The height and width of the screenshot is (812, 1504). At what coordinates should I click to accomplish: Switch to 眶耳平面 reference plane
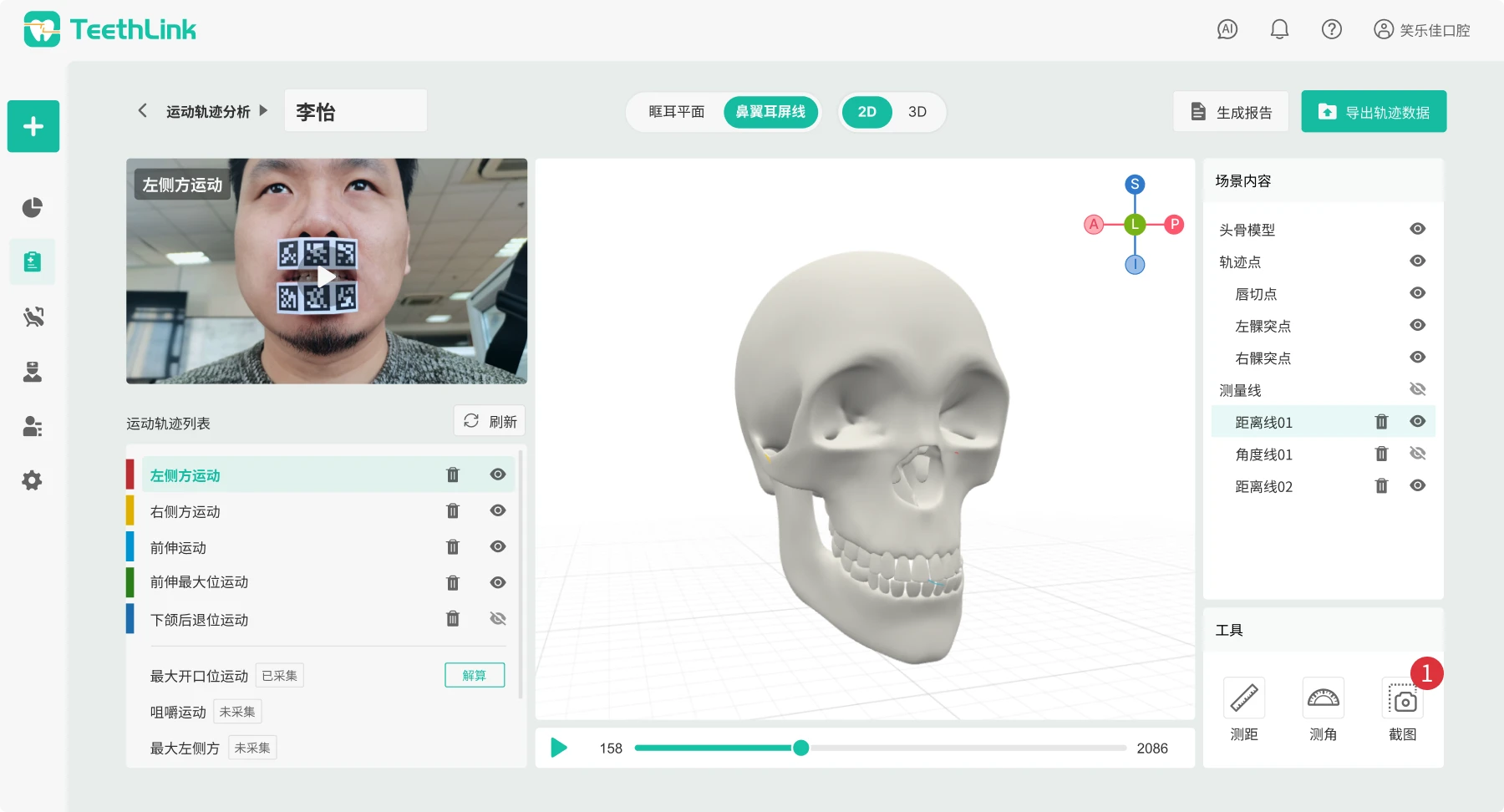[677, 112]
